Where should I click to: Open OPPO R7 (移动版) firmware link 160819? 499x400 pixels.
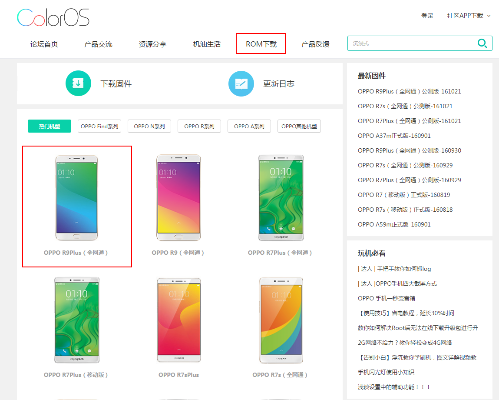coord(404,195)
